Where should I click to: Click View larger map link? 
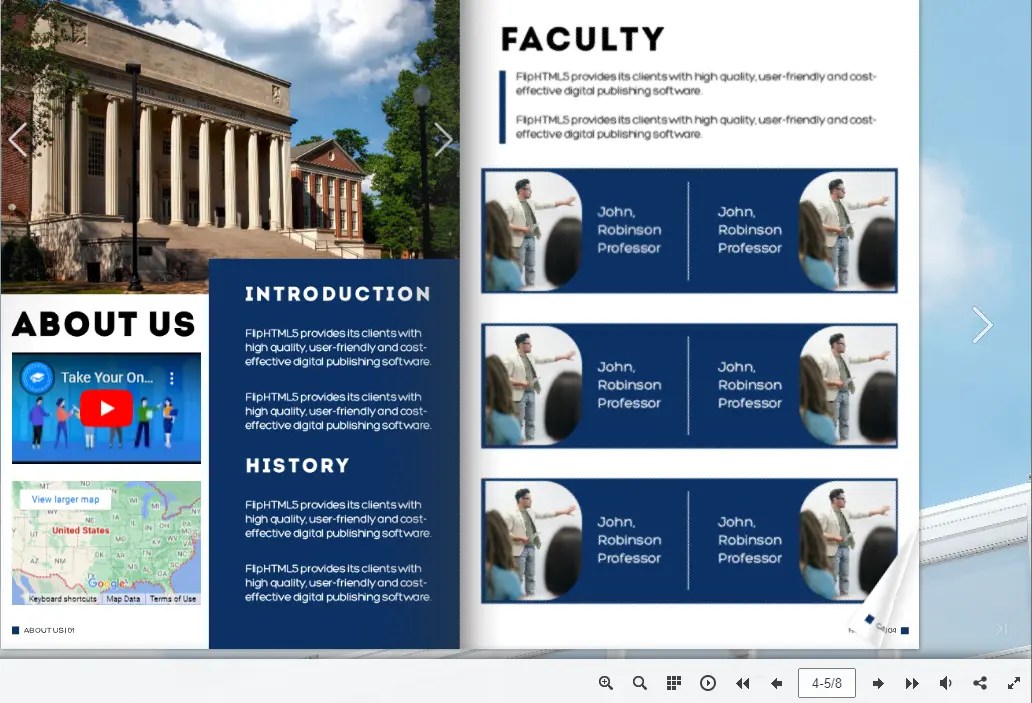point(66,500)
